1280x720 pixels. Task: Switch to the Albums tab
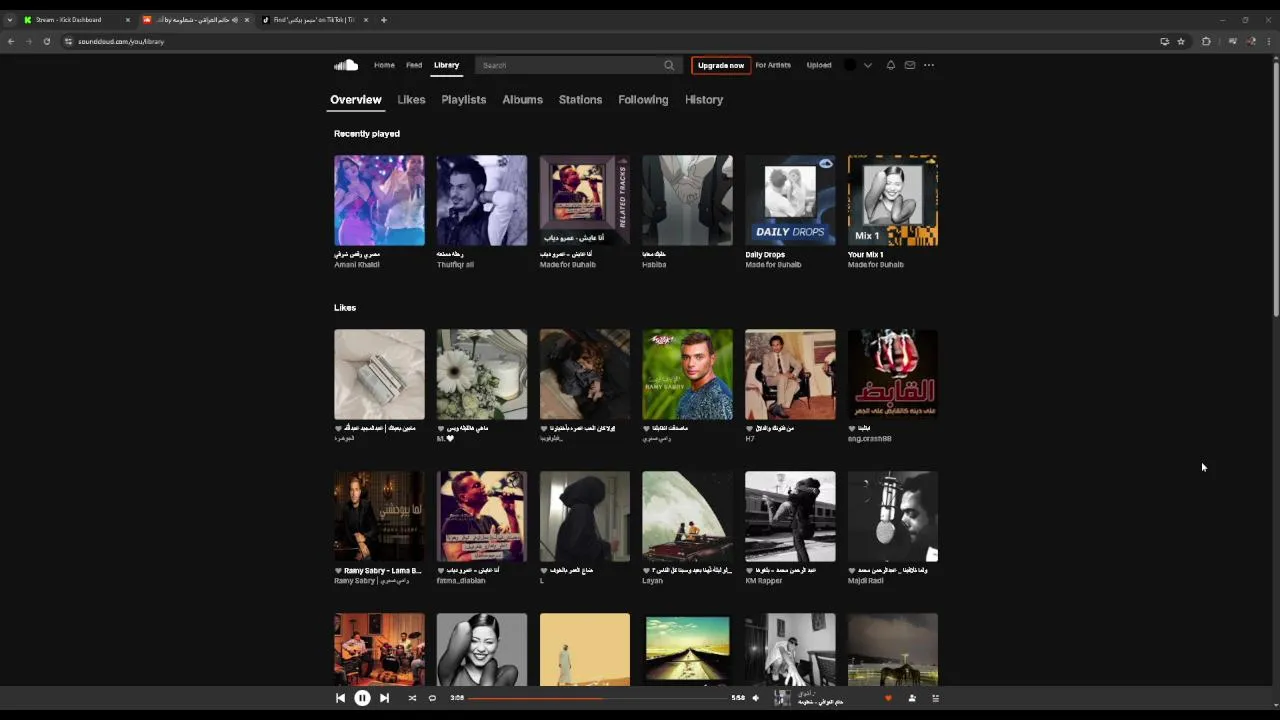(x=522, y=99)
